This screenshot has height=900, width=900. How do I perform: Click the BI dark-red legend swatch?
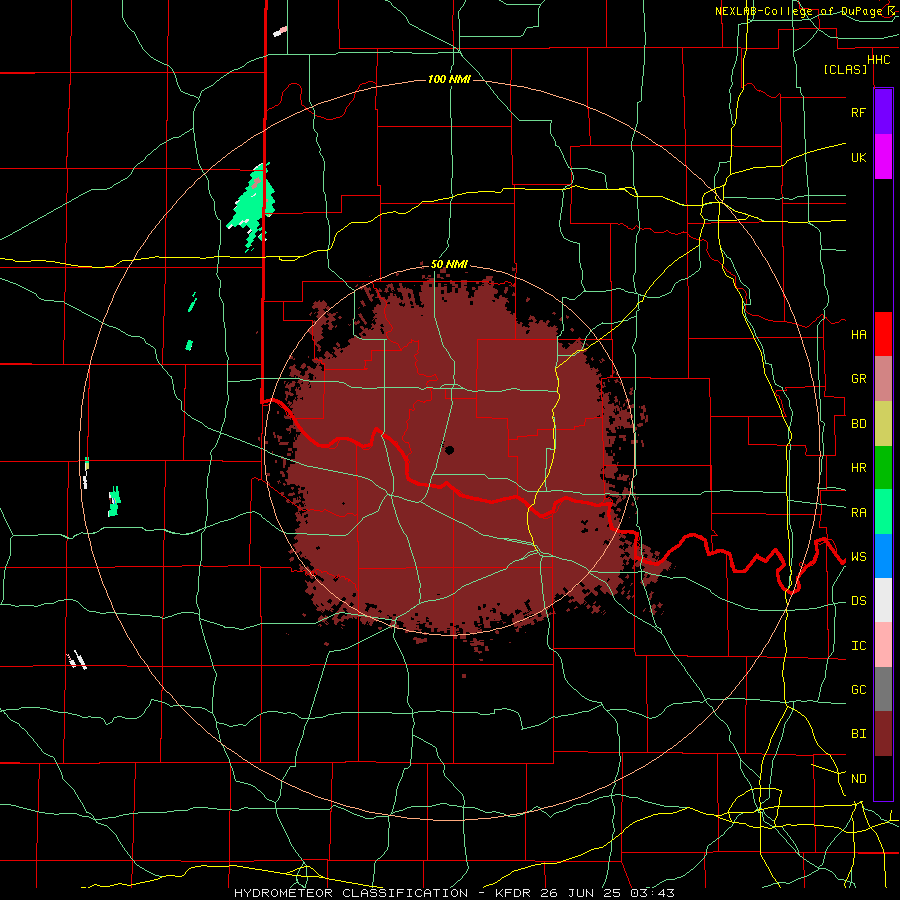click(883, 734)
